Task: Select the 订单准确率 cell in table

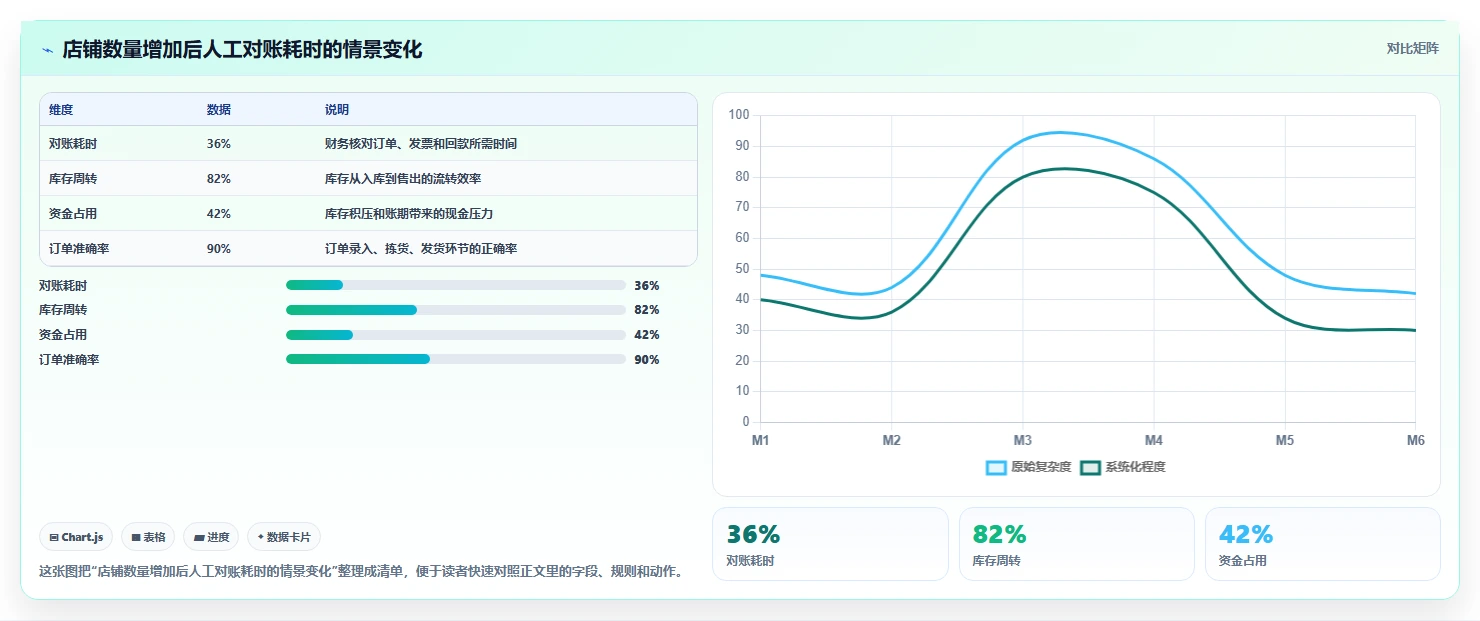Action: (x=79, y=249)
